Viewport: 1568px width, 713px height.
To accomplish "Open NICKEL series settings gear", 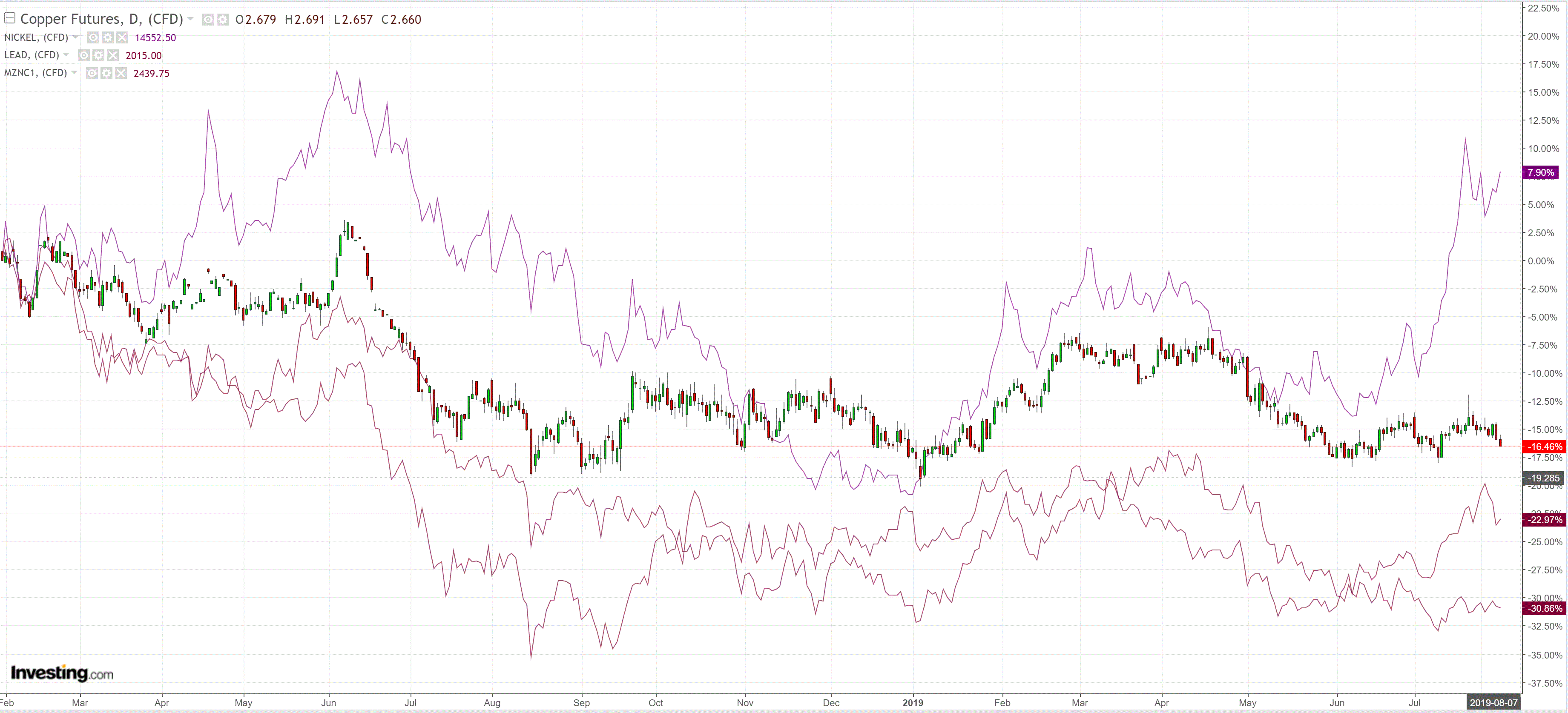I will 107,38.
